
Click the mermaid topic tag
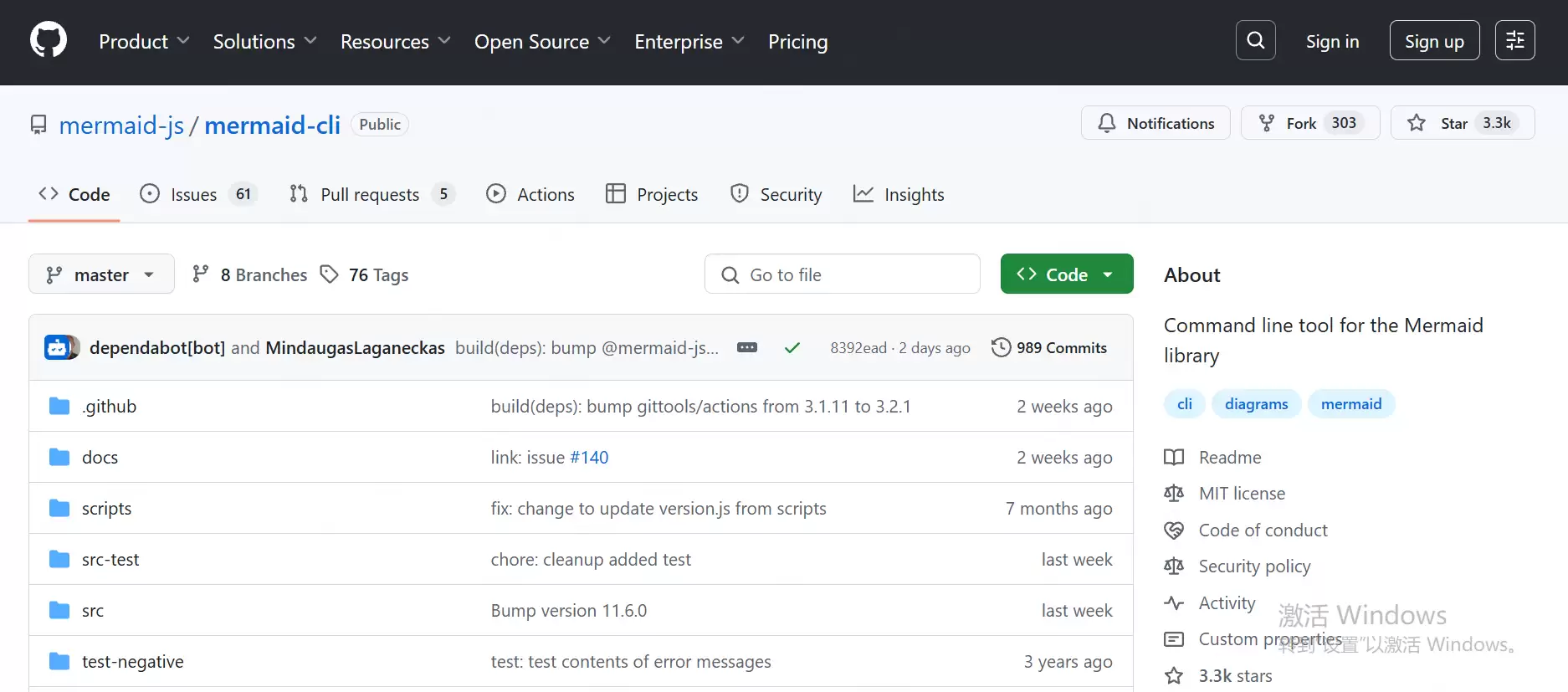pos(1351,404)
